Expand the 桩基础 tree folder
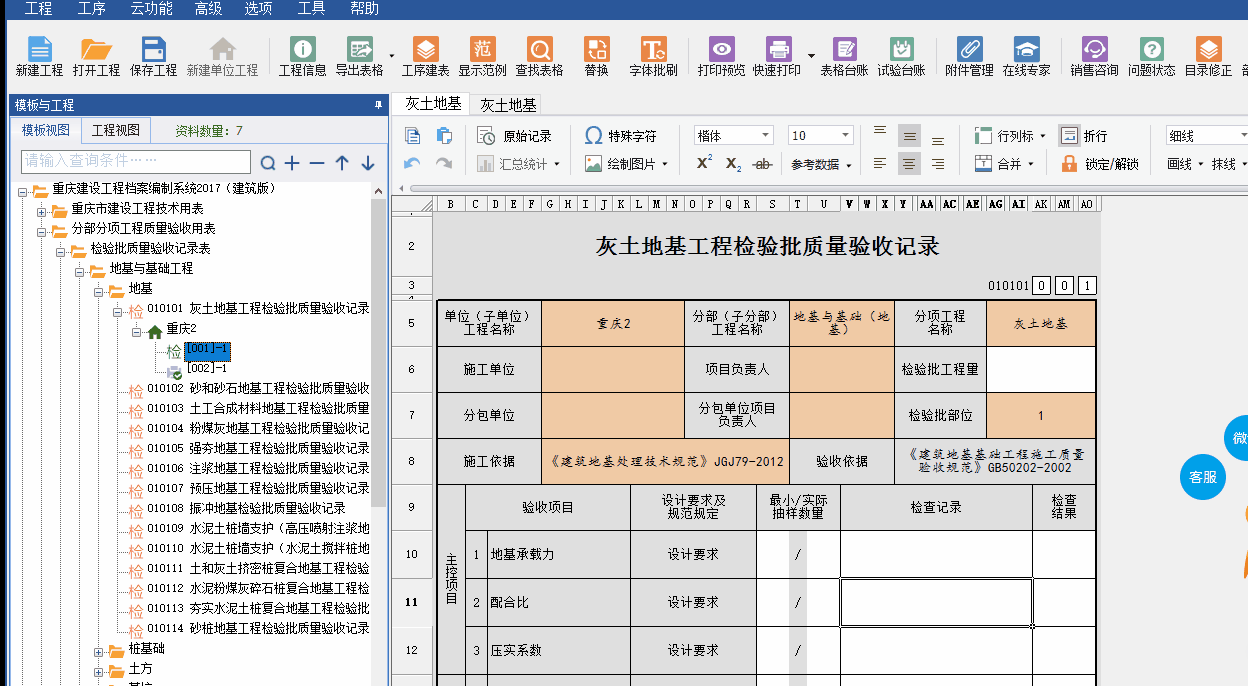This screenshot has width=1248, height=686. click(x=100, y=649)
